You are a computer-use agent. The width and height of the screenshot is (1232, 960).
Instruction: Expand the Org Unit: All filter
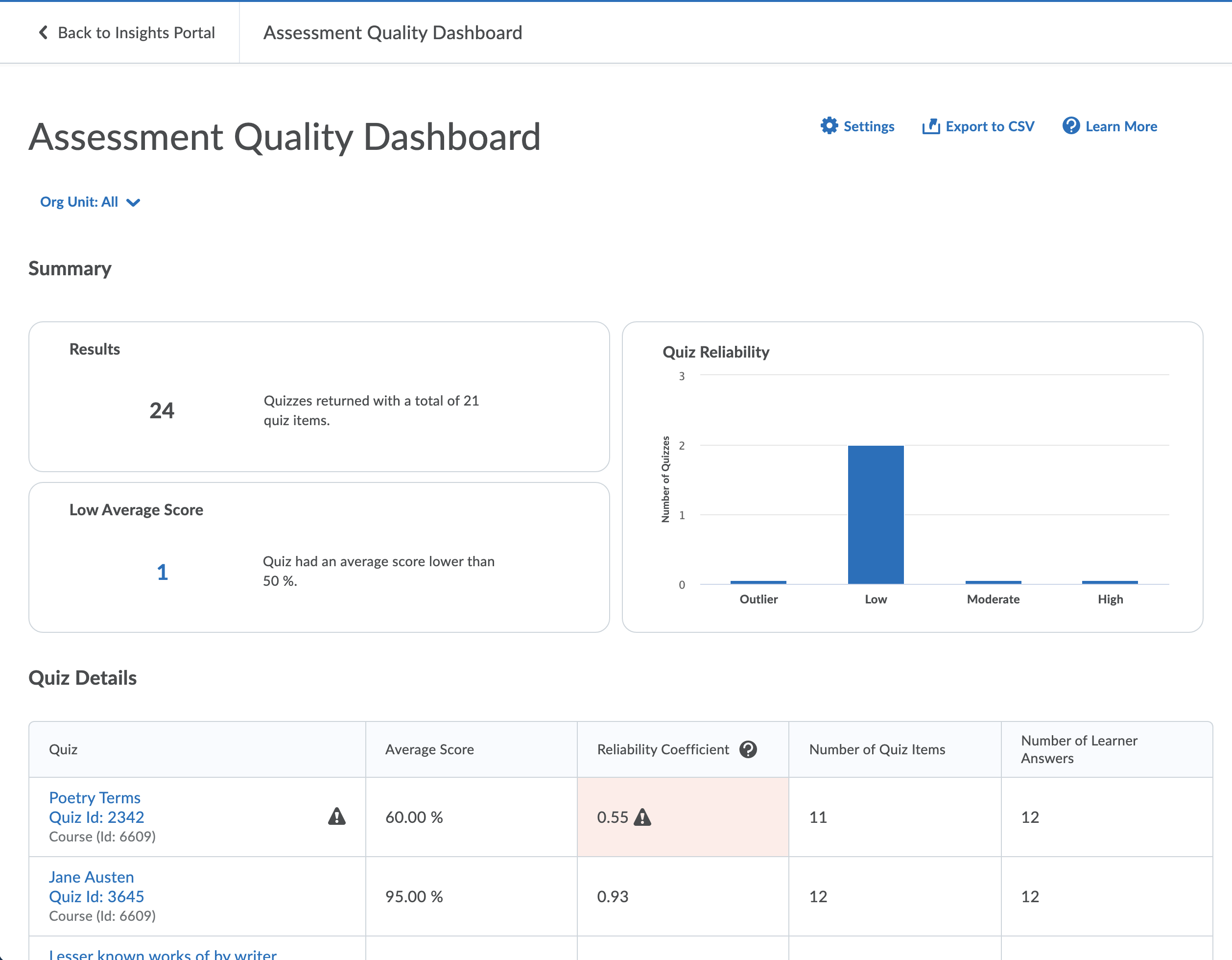coord(90,202)
